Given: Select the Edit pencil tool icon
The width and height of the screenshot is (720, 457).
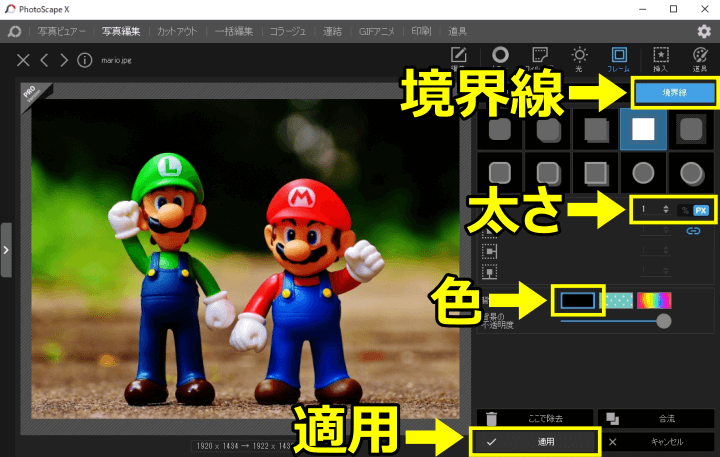Looking at the screenshot, I should pyautogui.click(x=458, y=56).
